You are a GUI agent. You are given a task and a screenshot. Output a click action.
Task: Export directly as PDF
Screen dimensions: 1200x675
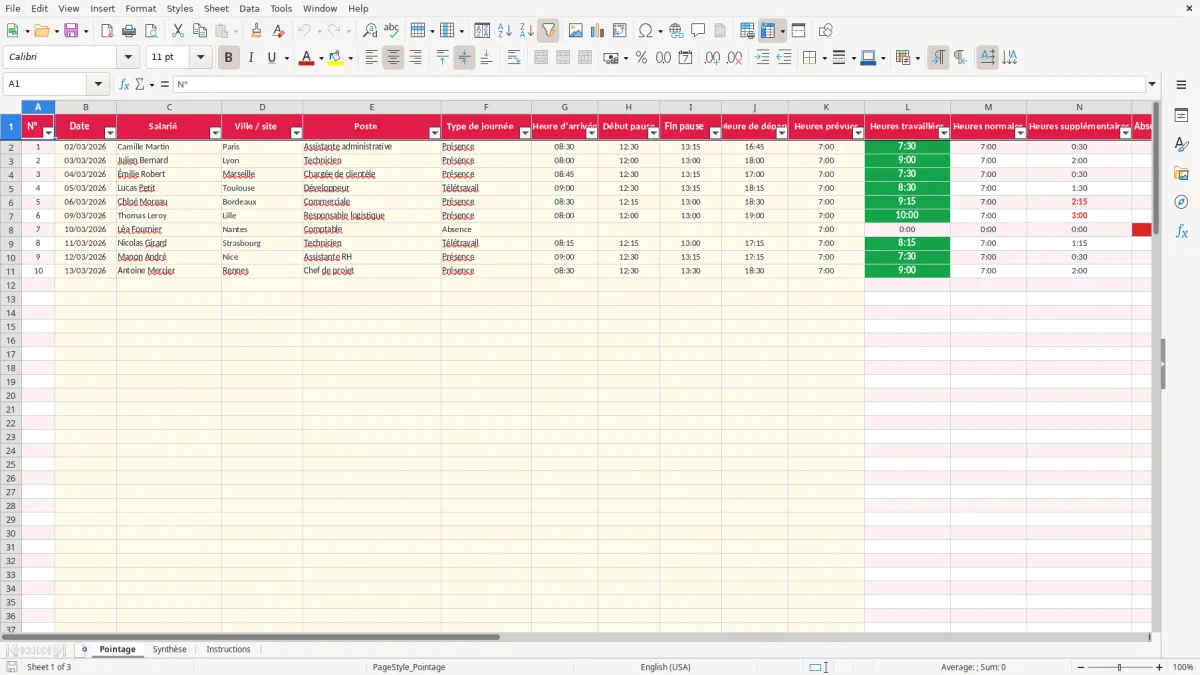pyautogui.click(x=107, y=31)
